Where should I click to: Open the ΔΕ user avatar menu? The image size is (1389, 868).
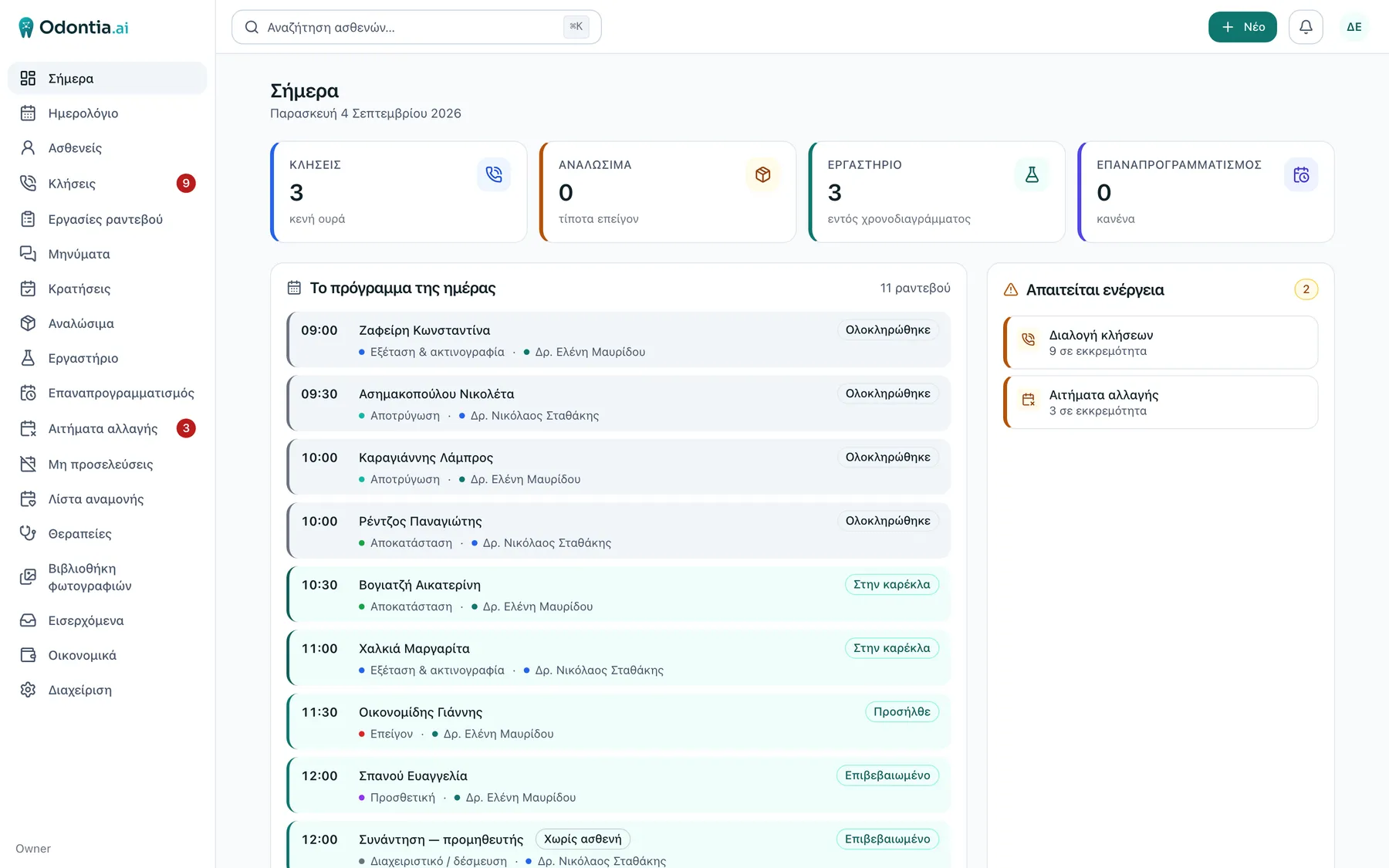click(1354, 27)
